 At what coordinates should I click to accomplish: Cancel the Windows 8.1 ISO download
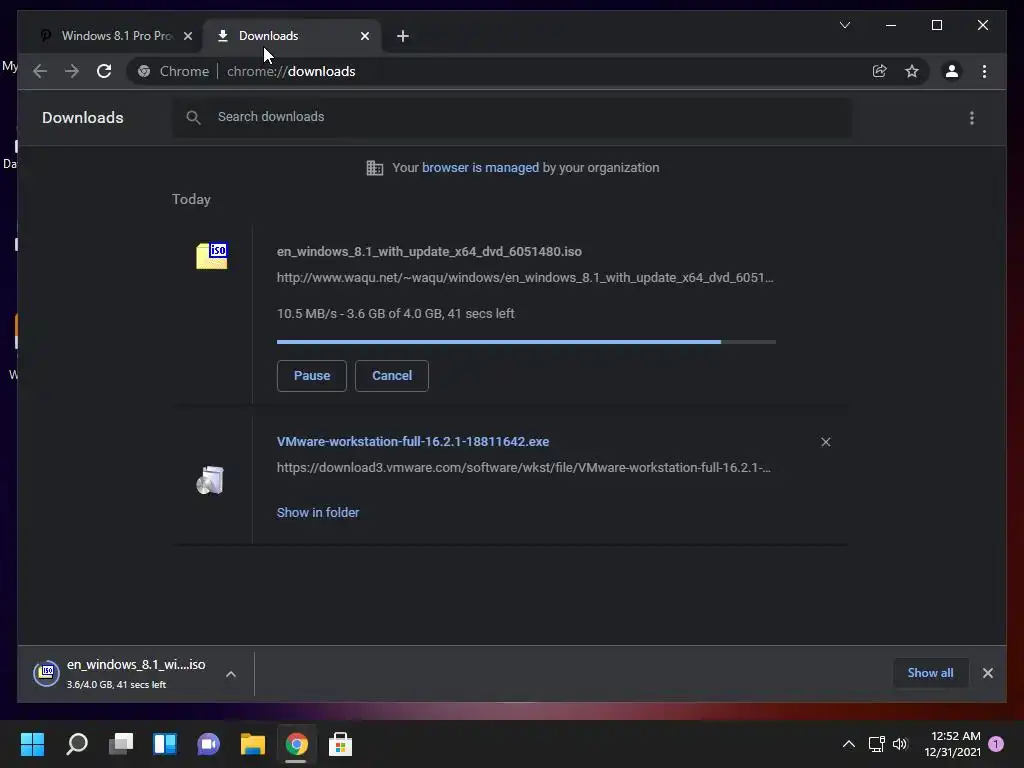[392, 376]
